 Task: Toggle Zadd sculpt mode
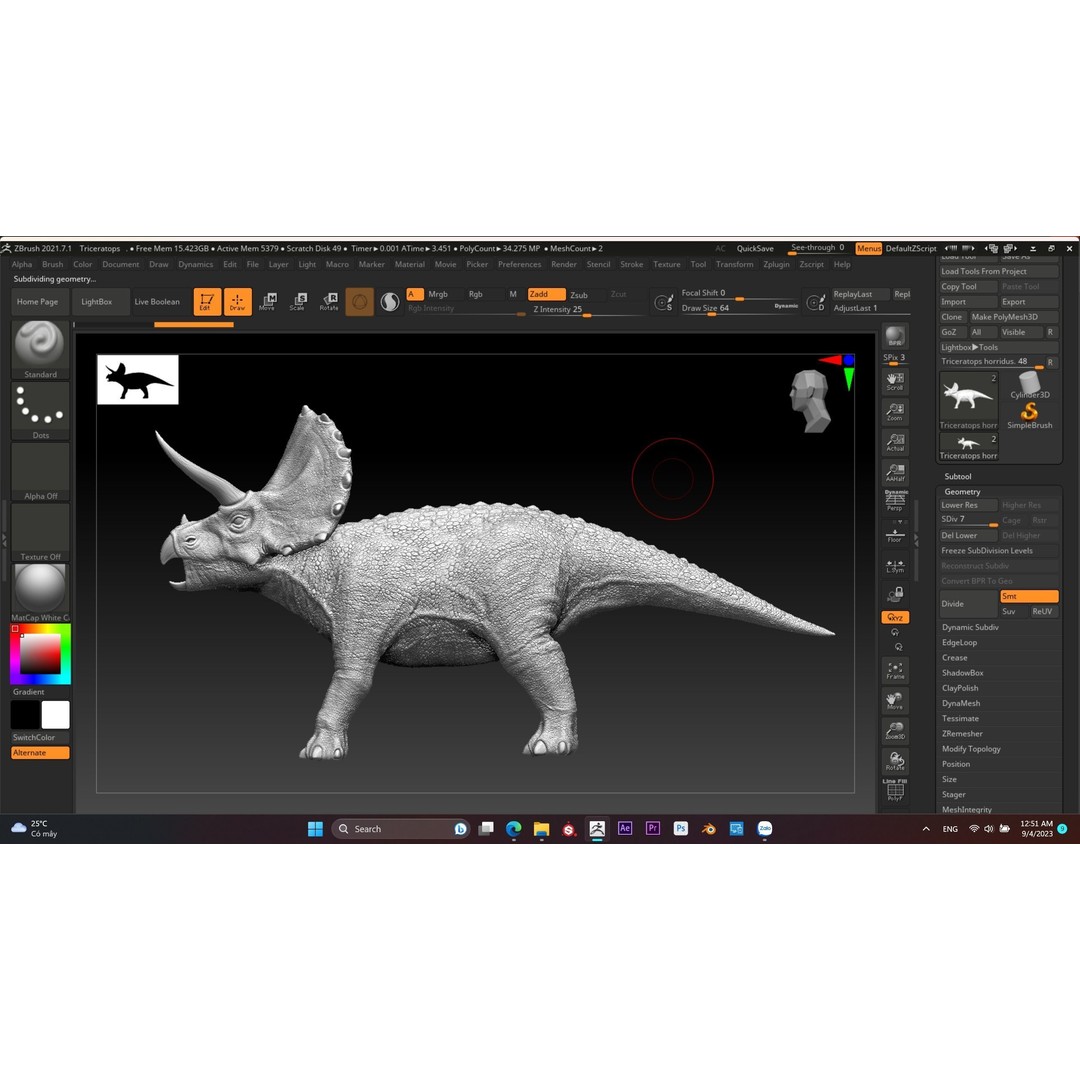(546, 294)
